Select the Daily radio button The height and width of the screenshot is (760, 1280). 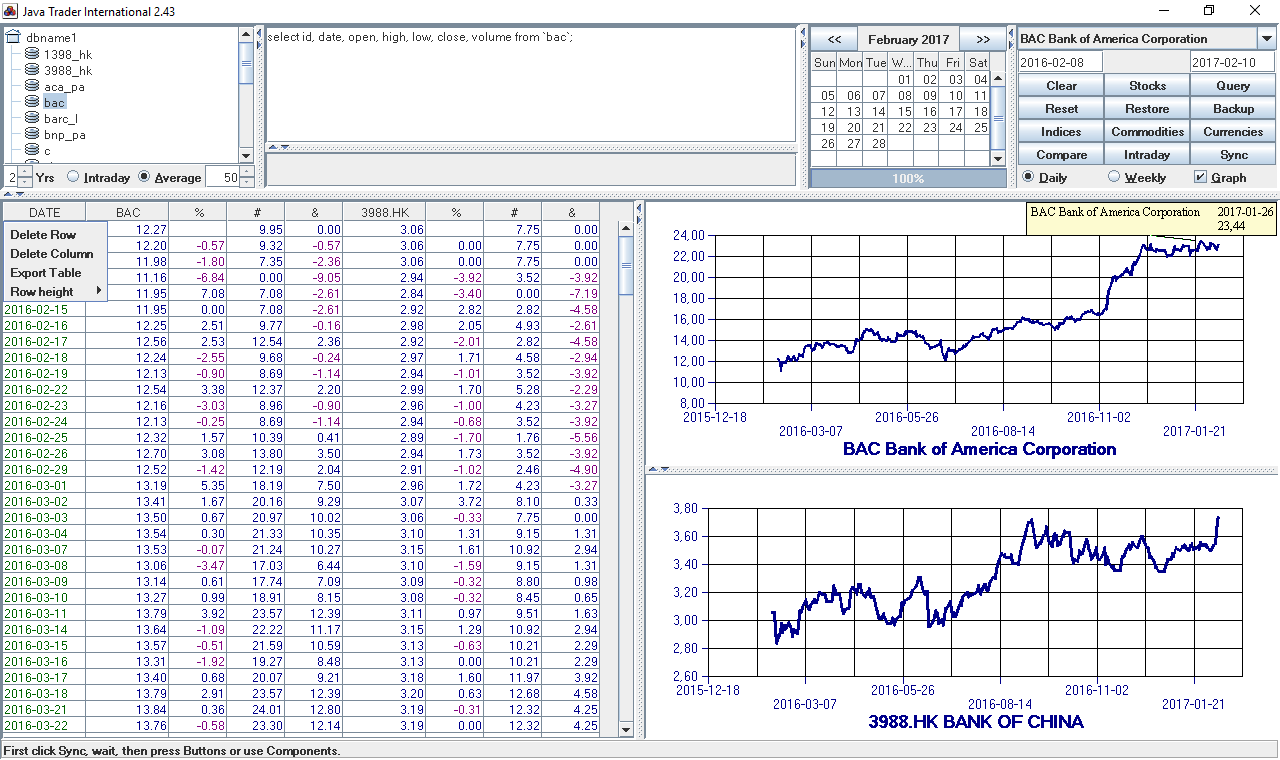(x=1028, y=177)
